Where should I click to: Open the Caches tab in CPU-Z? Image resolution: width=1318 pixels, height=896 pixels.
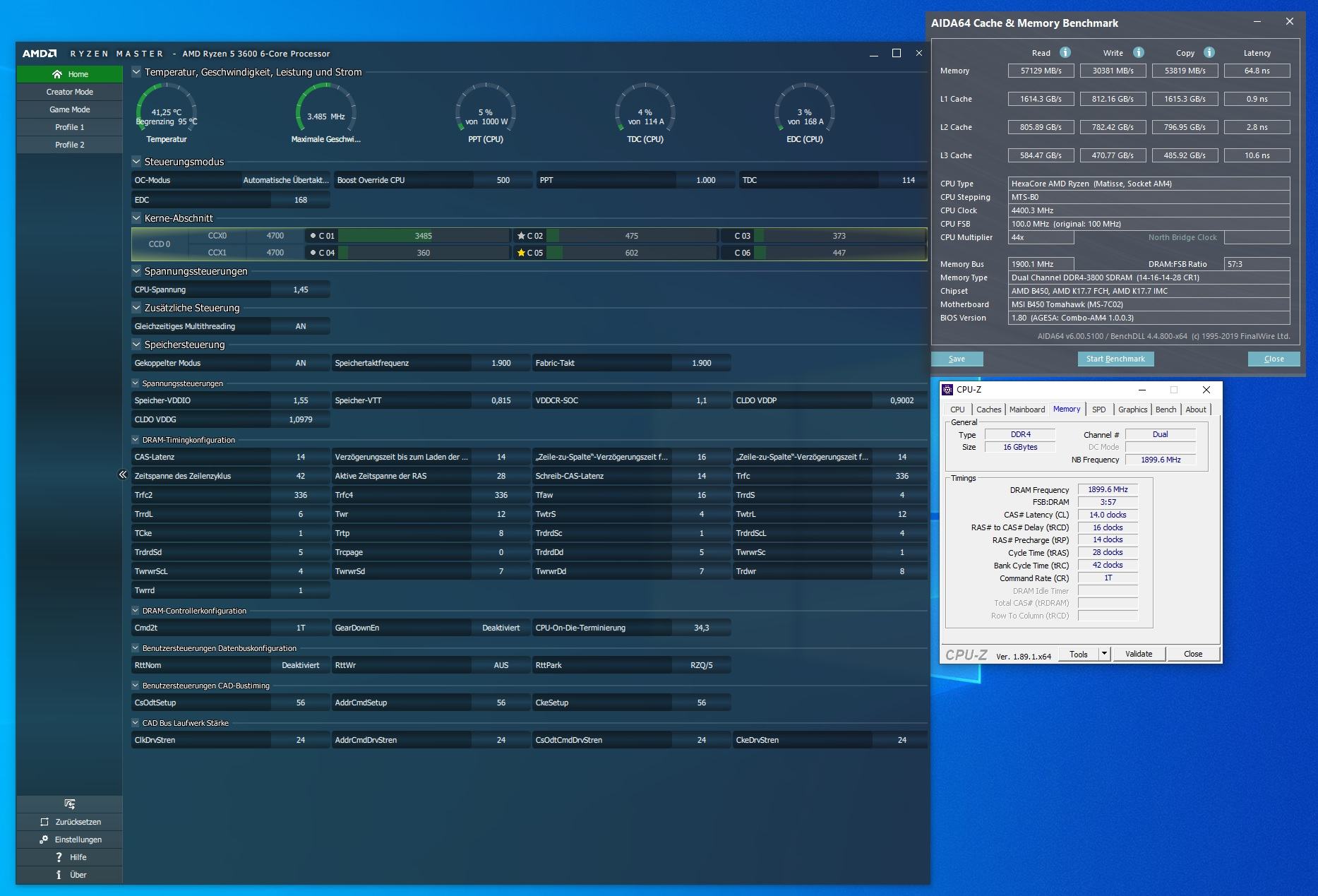coord(988,410)
